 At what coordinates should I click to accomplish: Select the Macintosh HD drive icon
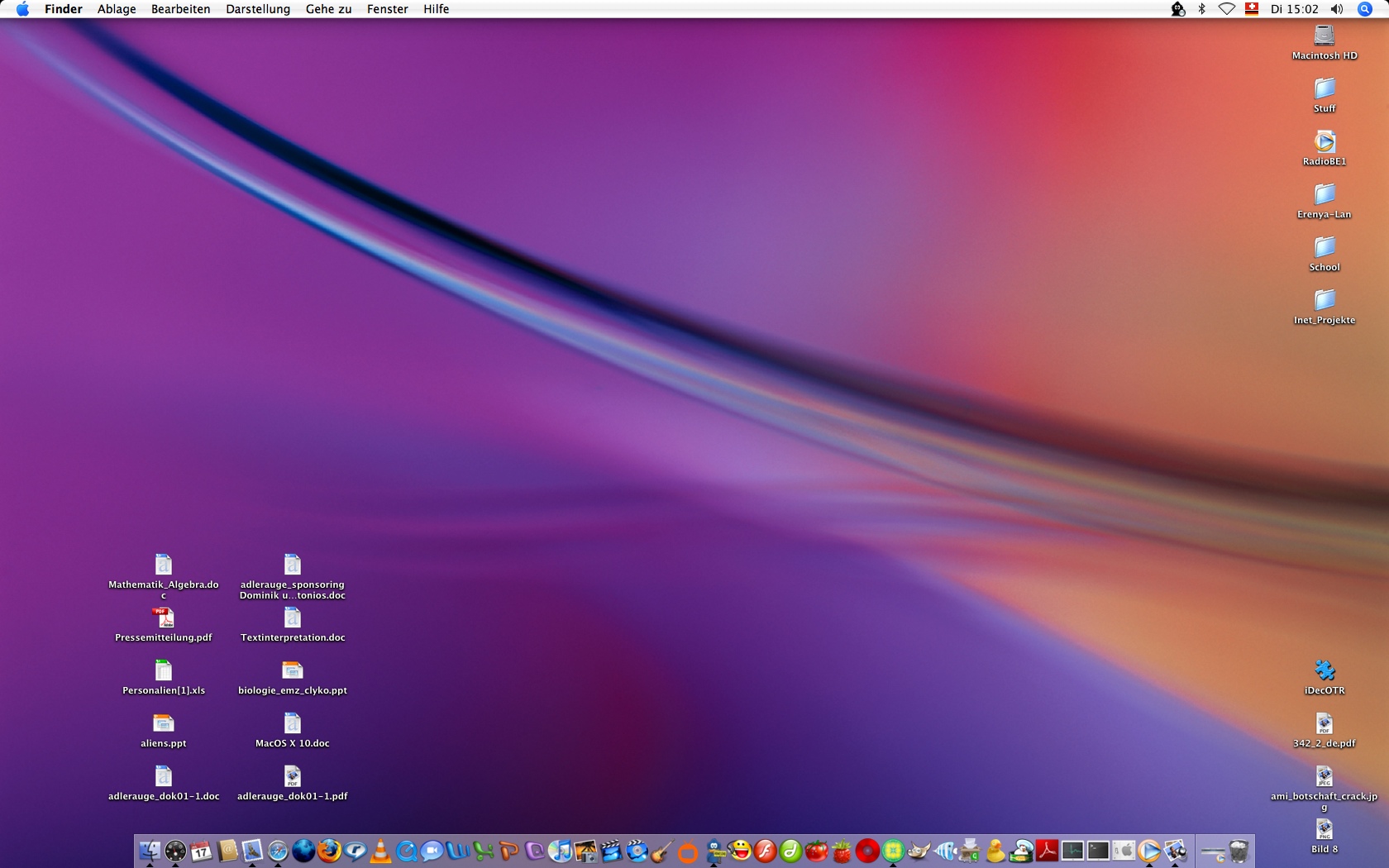[1325, 37]
